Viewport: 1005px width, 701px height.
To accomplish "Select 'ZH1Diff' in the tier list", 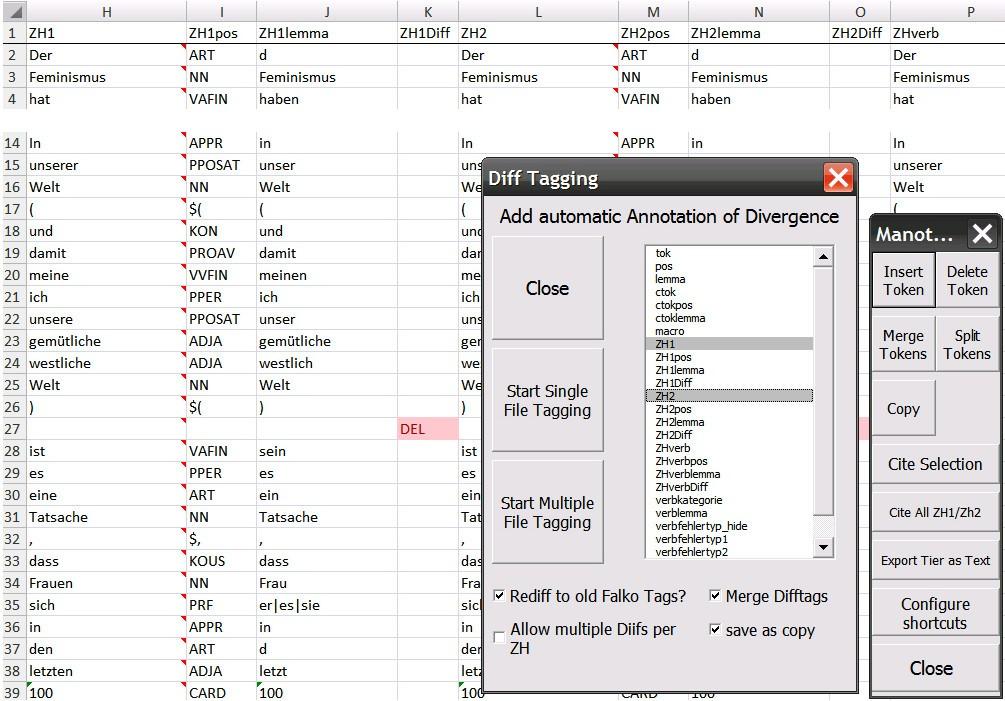I will tap(729, 383).
